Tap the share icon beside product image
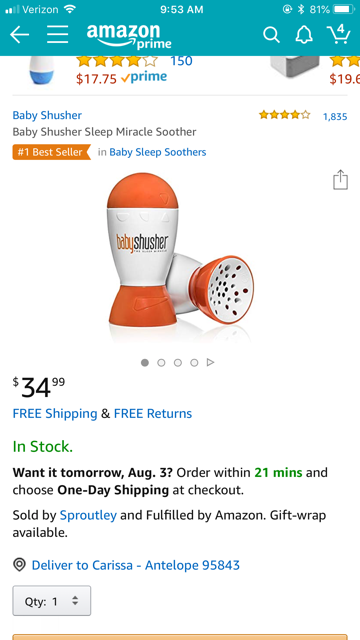Screen dimensions: 360x640 (340, 180)
